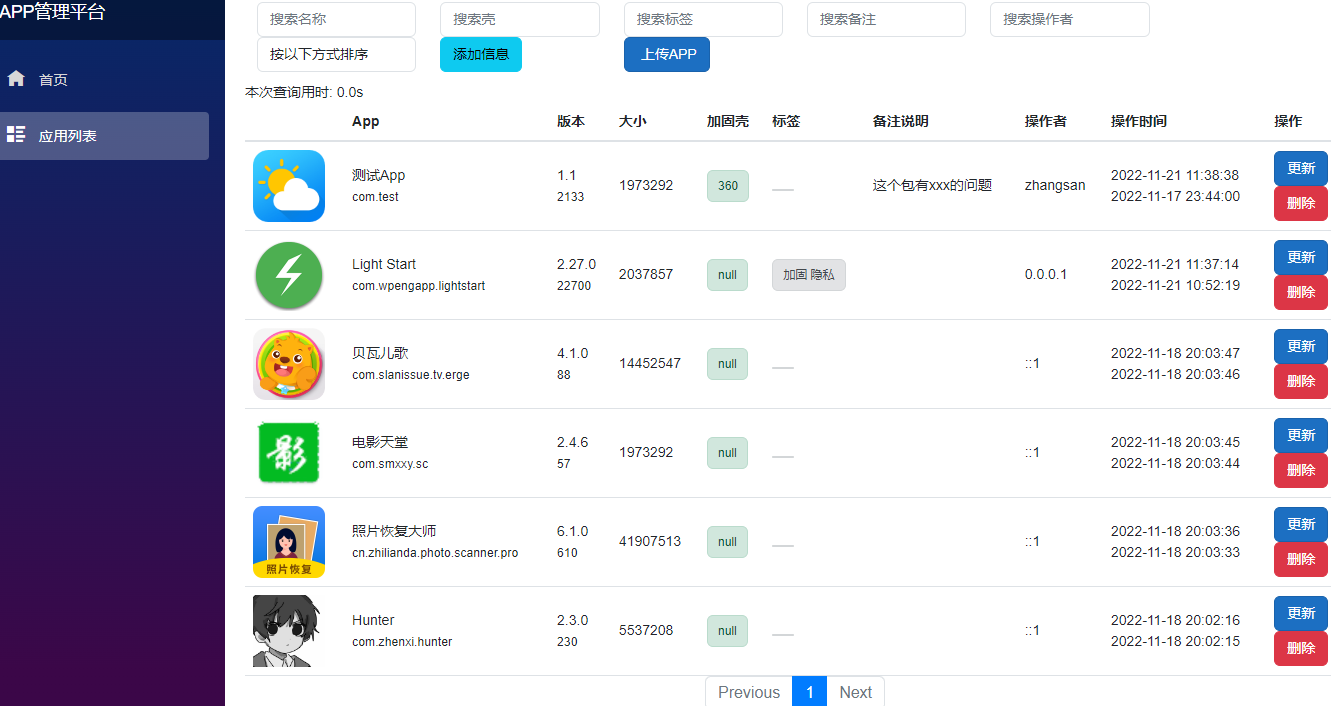Select the grid icon next to 应用列表
The image size is (1331, 706).
pos(16,135)
